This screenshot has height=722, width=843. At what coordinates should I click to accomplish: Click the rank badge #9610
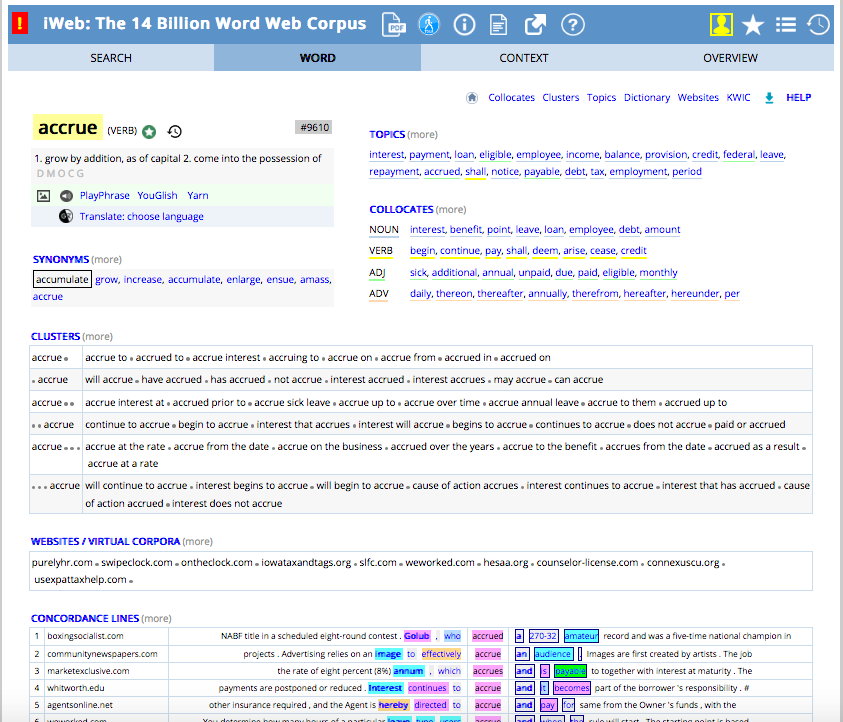pos(314,127)
